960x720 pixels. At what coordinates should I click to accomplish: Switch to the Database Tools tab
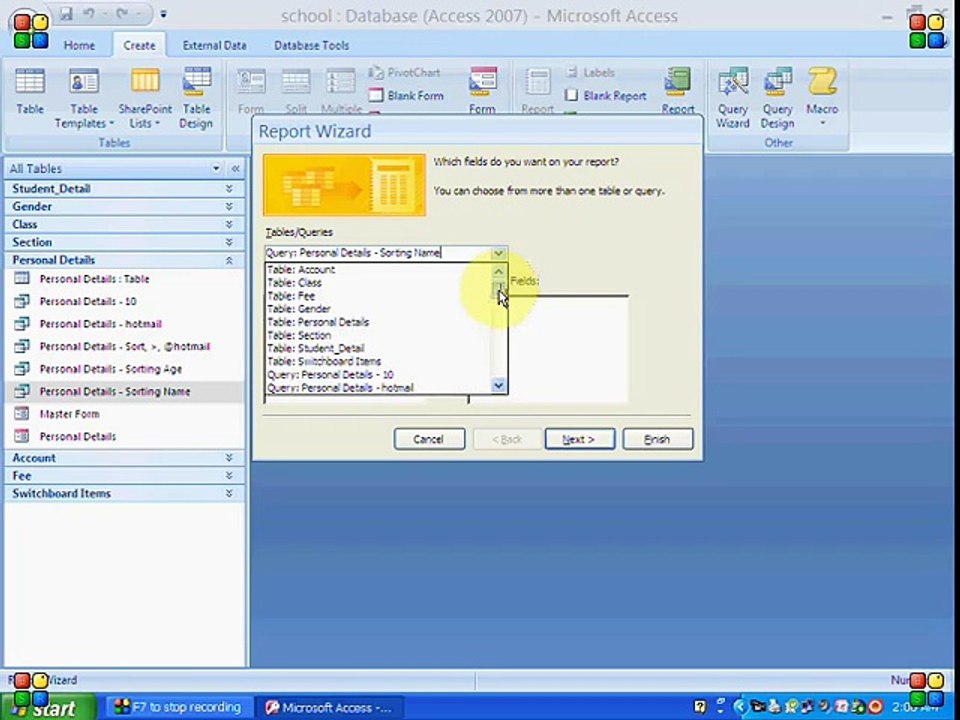(x=311, y=45)
